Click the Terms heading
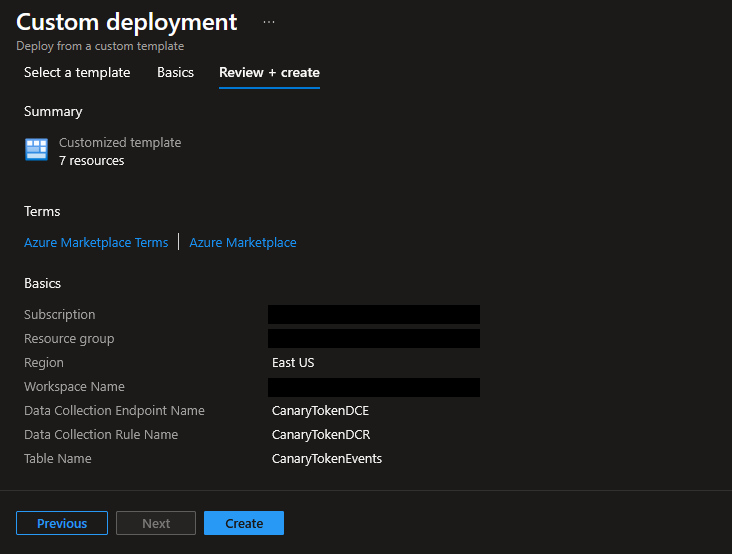 click(42, 211)
